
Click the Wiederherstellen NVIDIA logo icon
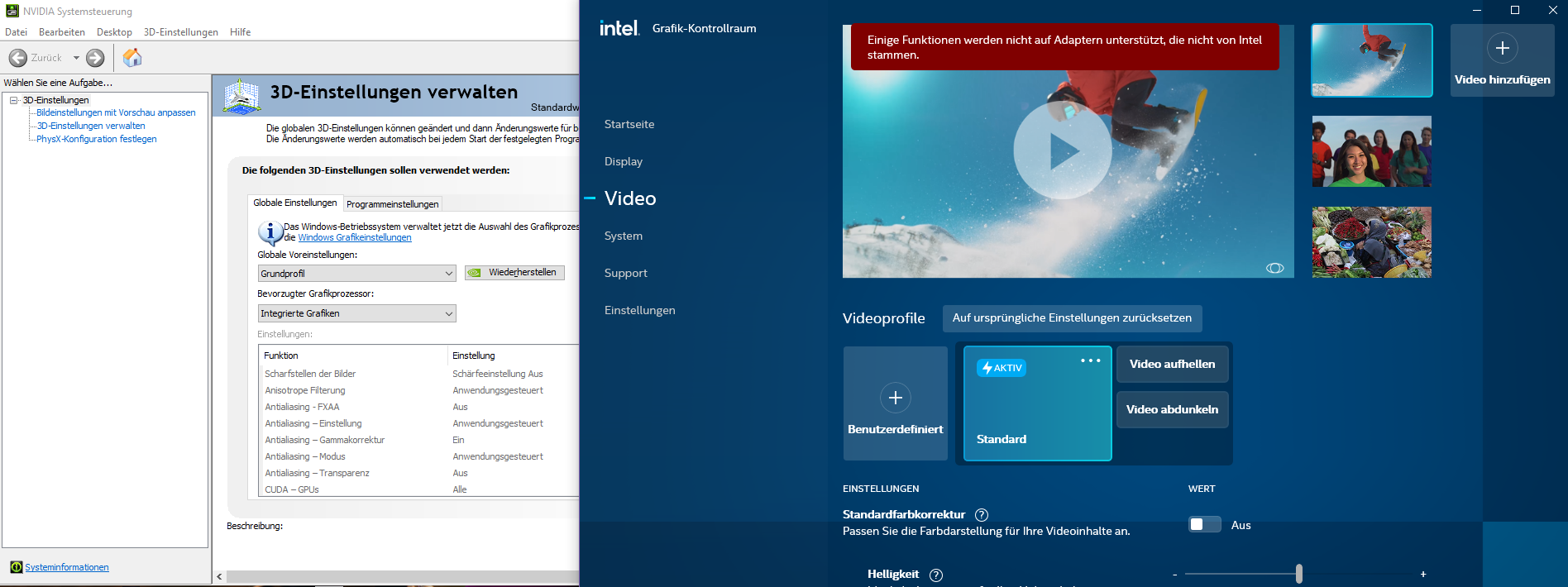pos(475,273)
